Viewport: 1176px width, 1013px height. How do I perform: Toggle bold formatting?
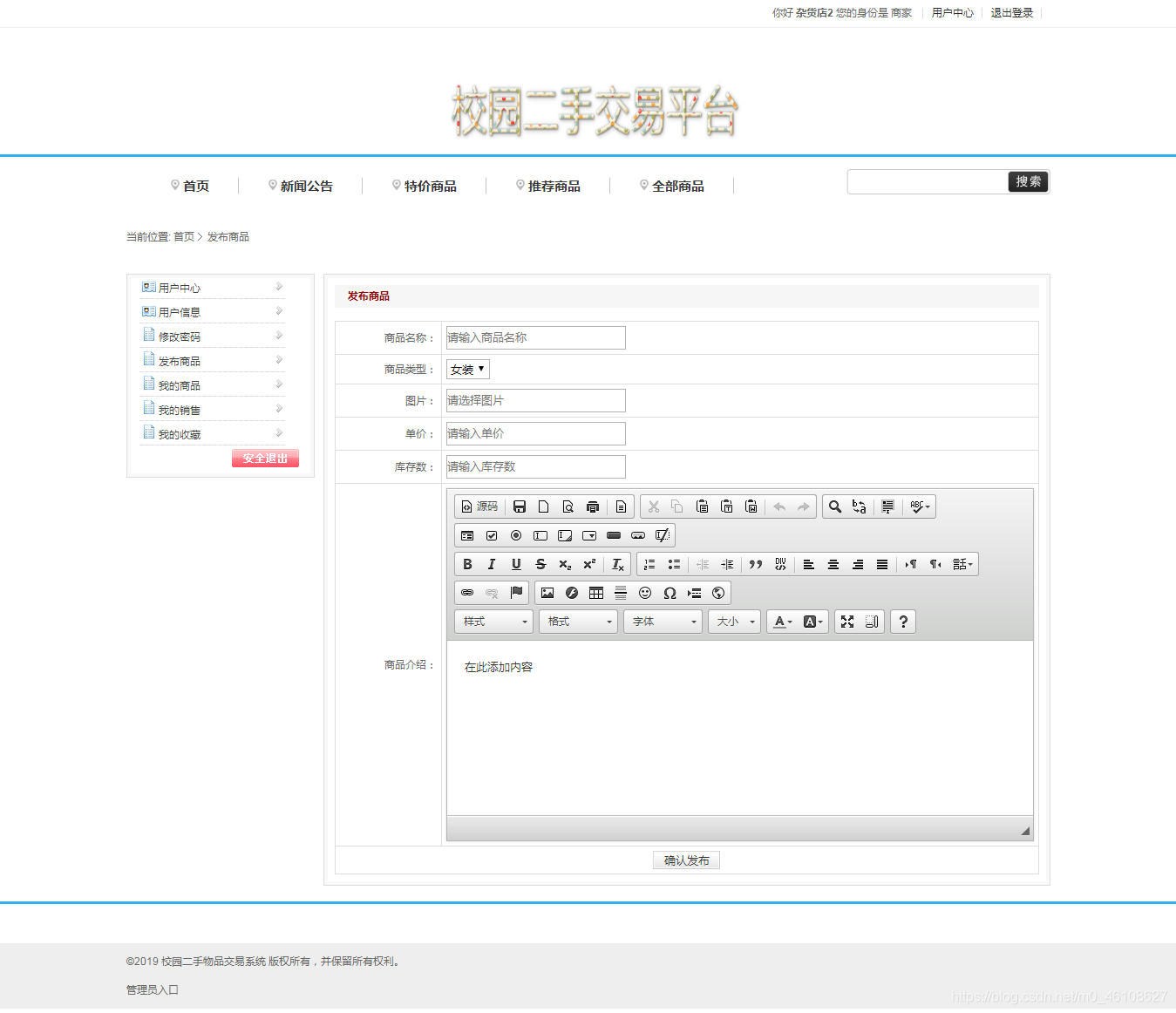point(467,564)
